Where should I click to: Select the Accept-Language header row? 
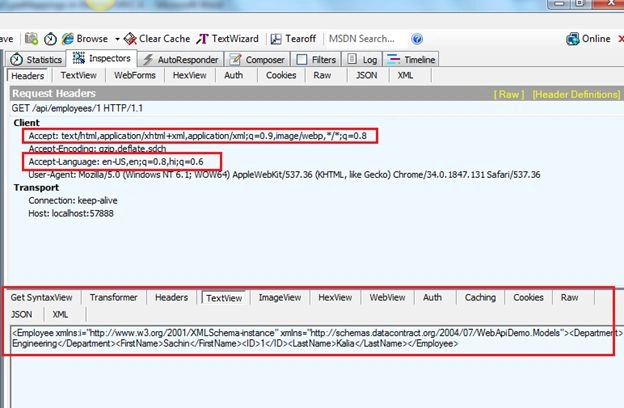click(116, 162)
